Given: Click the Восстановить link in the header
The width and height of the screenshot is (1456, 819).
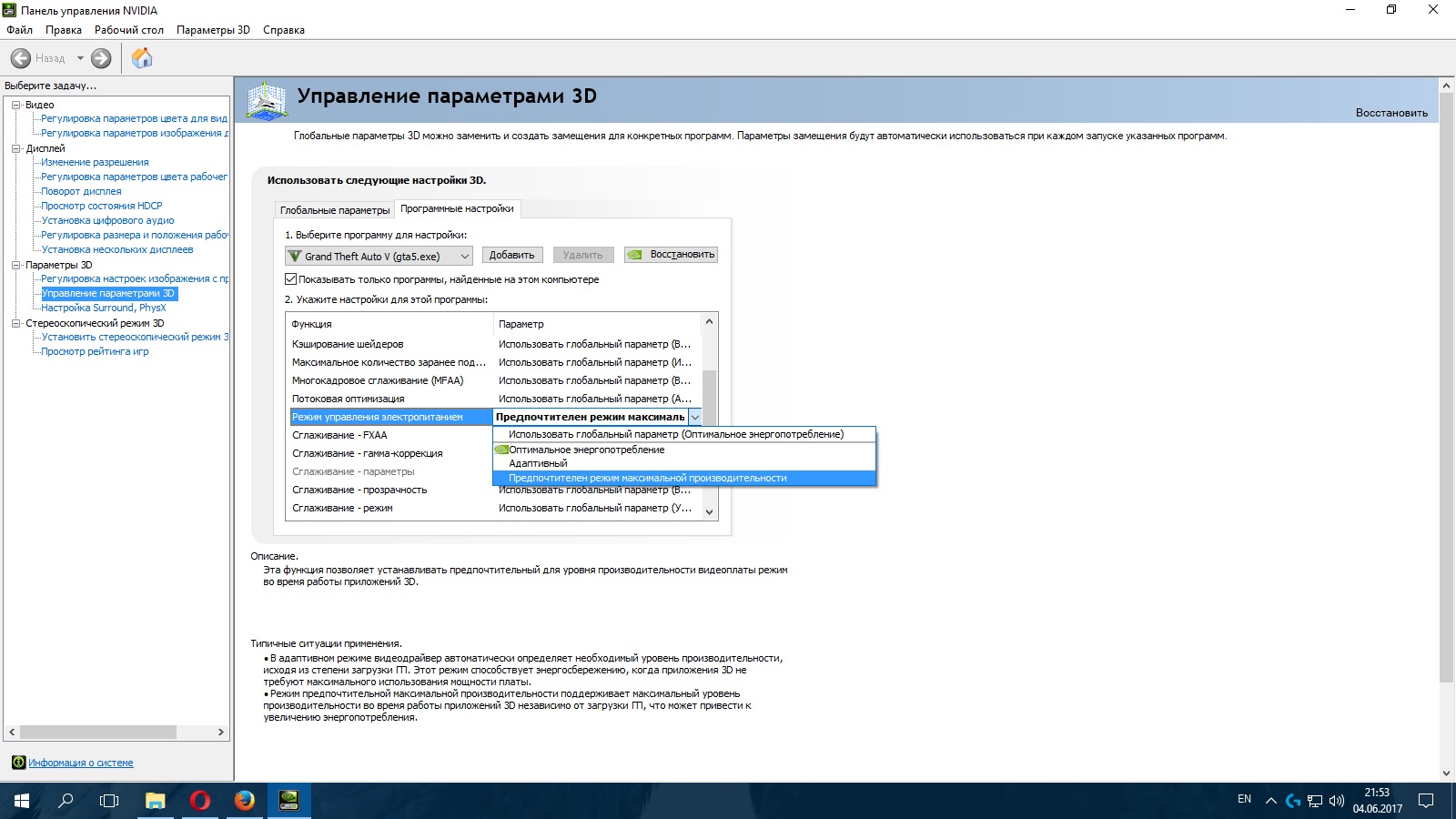Looking at the screenshot, I should [x=1391, y=113].
